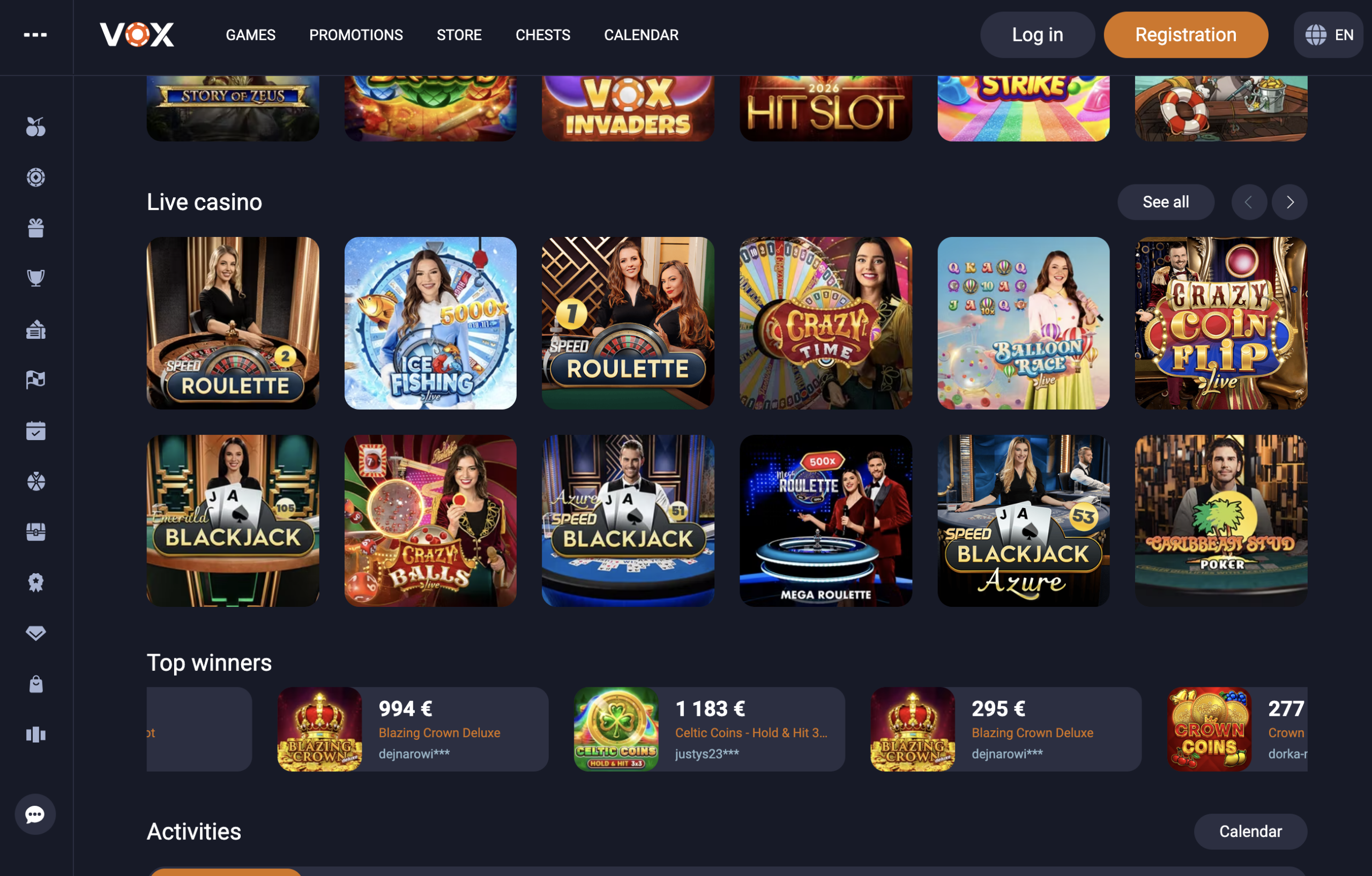Open the shopping bag store sidebar icon
This screenshot has height=876, width=1372.
tap(36, 684)
